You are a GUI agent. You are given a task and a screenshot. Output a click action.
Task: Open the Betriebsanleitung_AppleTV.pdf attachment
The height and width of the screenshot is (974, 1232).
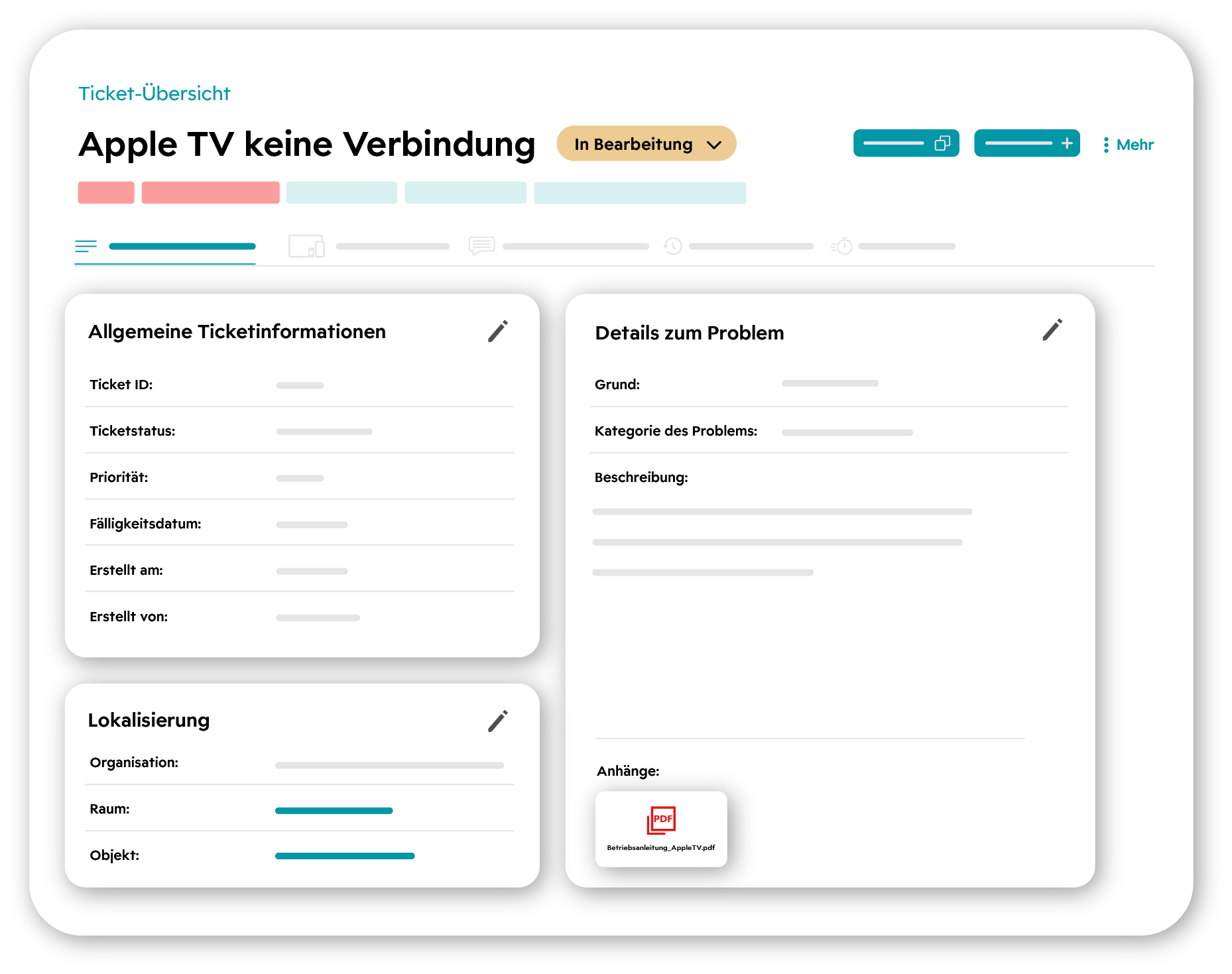tap(661, 829)
